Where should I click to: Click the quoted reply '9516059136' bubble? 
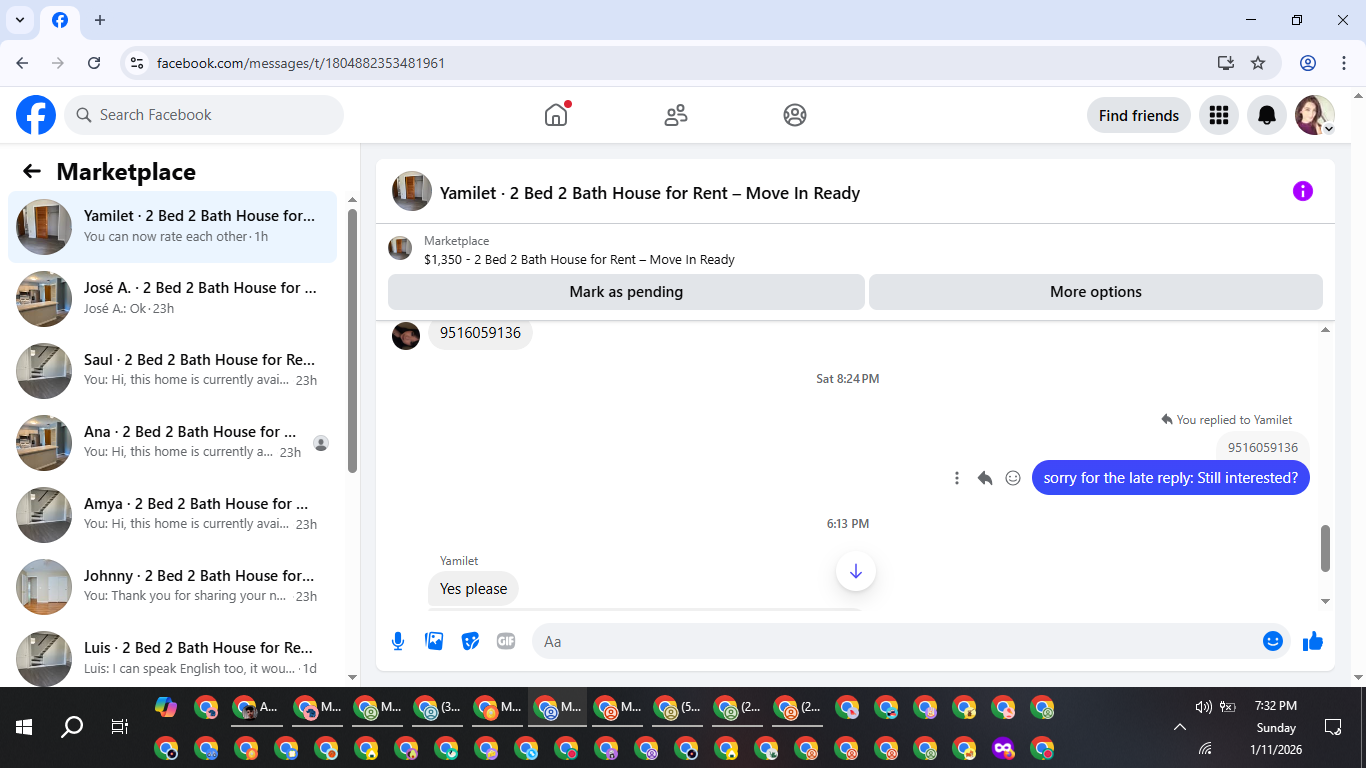[1263, 448]
